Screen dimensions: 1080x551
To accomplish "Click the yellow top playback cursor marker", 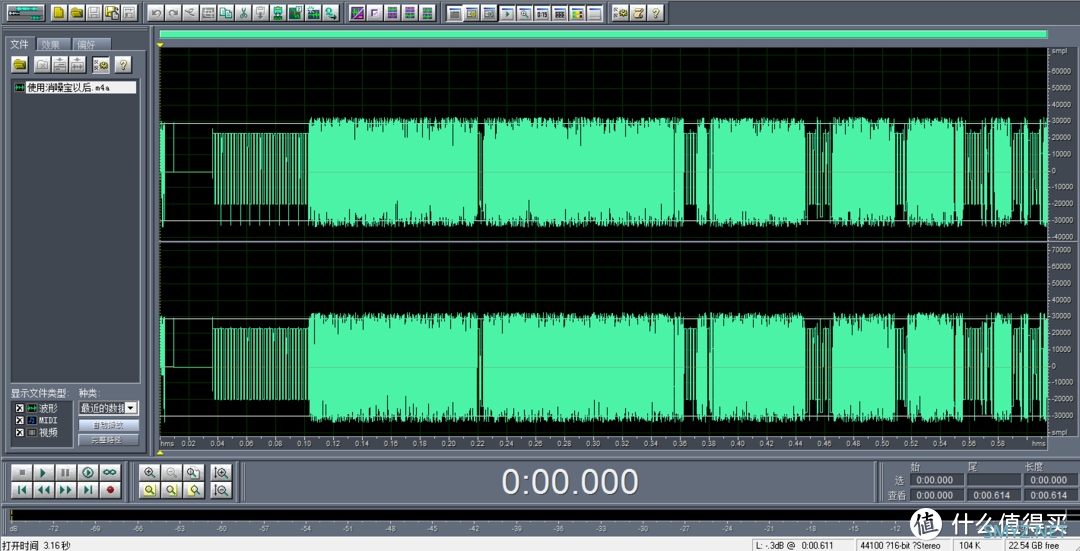I will [160, 45].
